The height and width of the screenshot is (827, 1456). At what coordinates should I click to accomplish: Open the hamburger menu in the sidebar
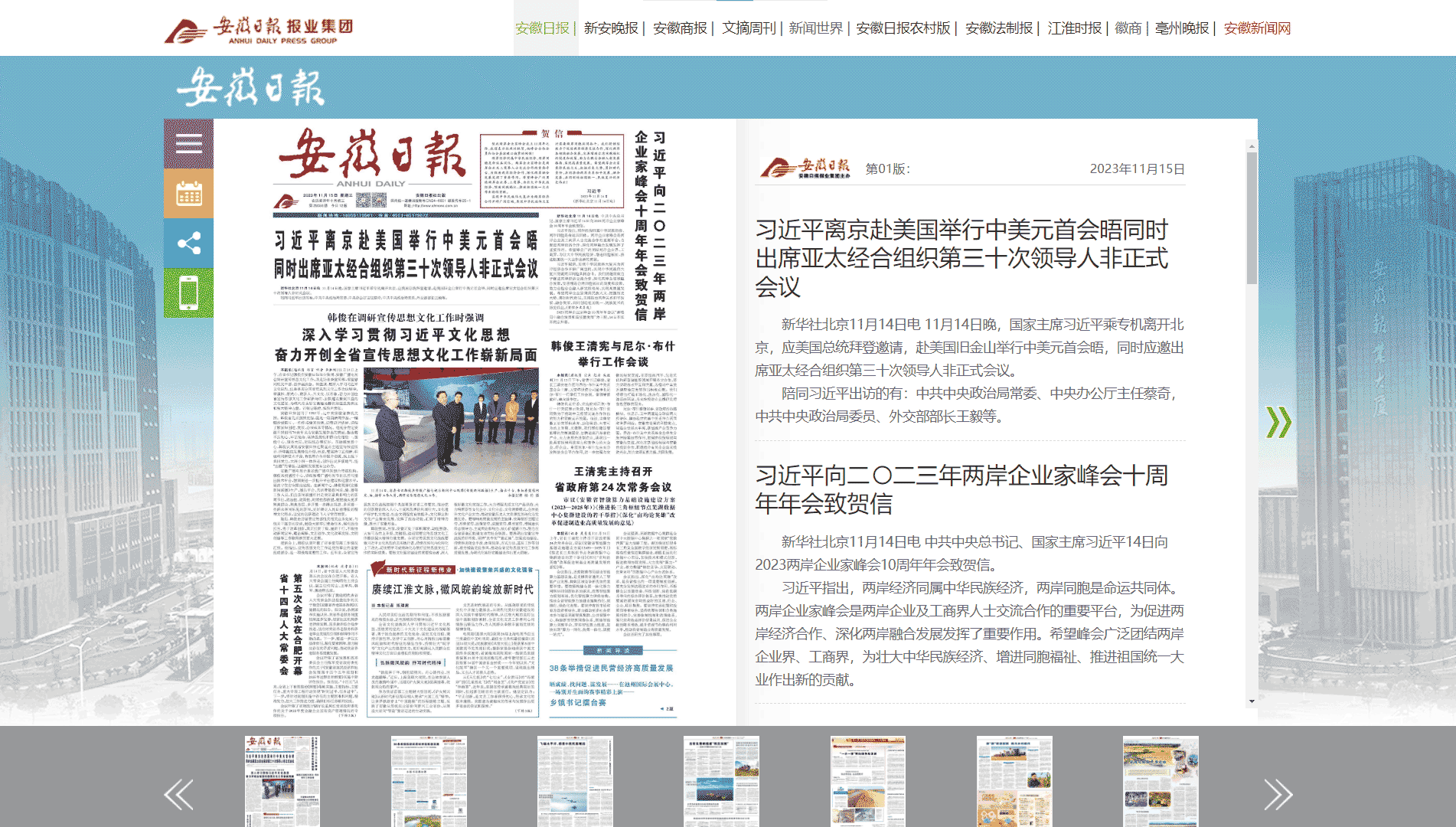coord(188,143)
